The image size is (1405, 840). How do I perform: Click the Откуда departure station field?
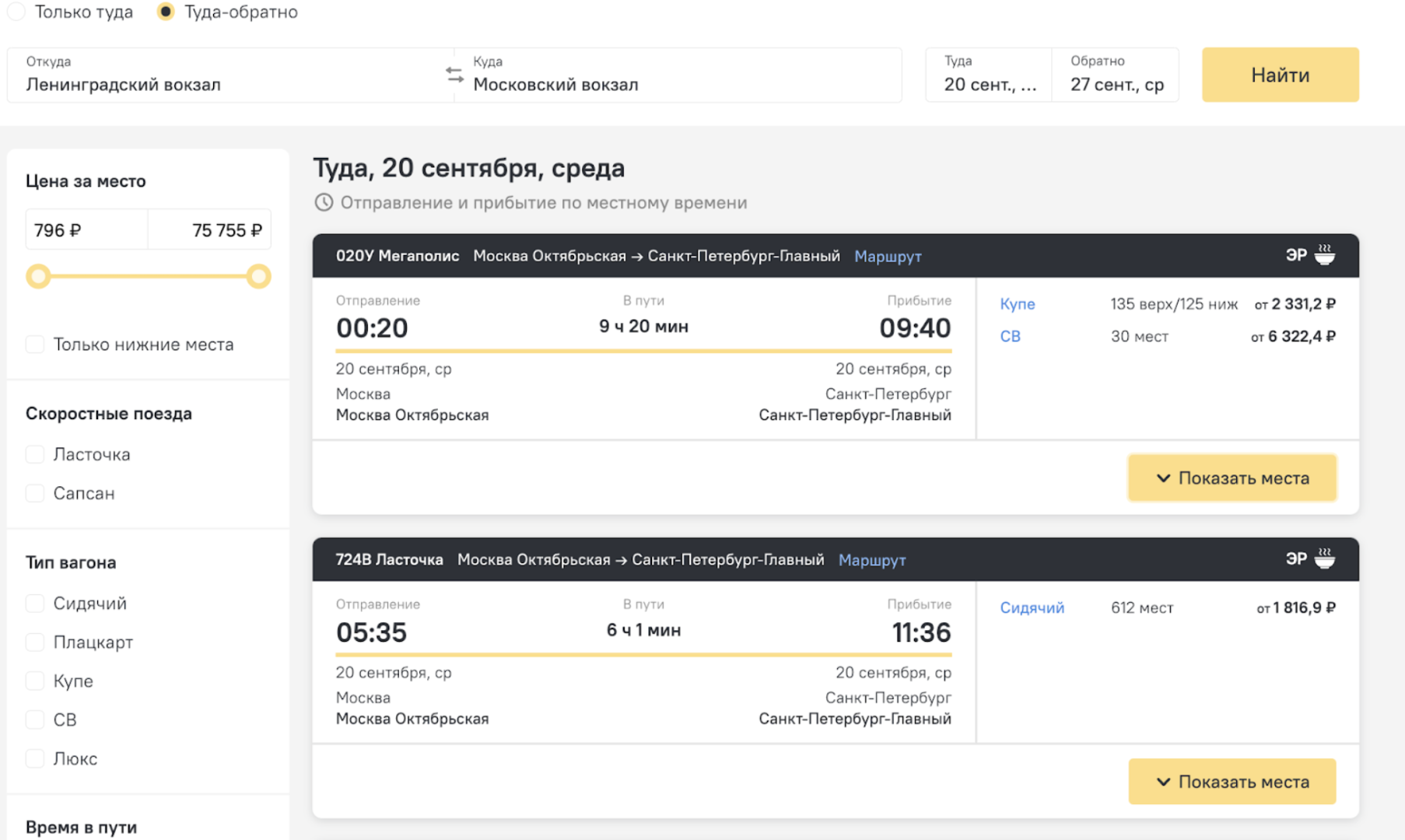[226, 75]
